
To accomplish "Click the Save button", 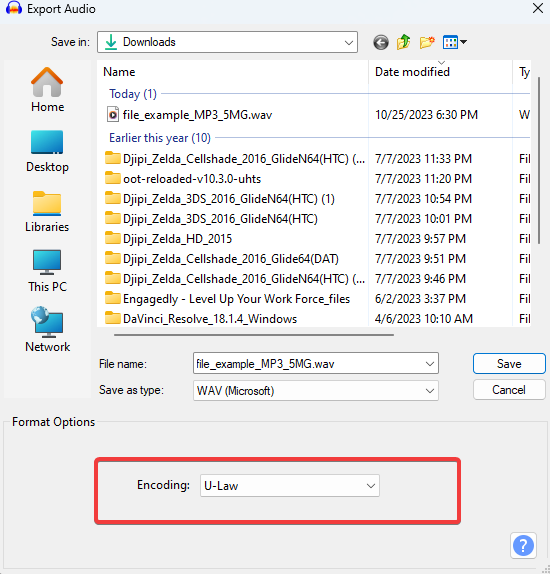I will click(509, 364).
